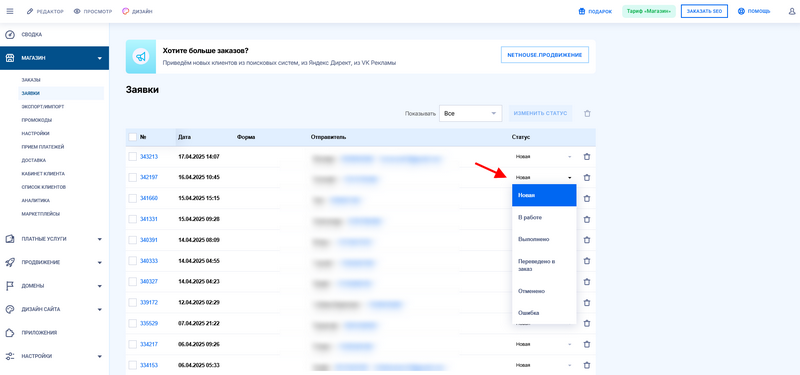Check the box for request 340391

(x=133, y=240)
